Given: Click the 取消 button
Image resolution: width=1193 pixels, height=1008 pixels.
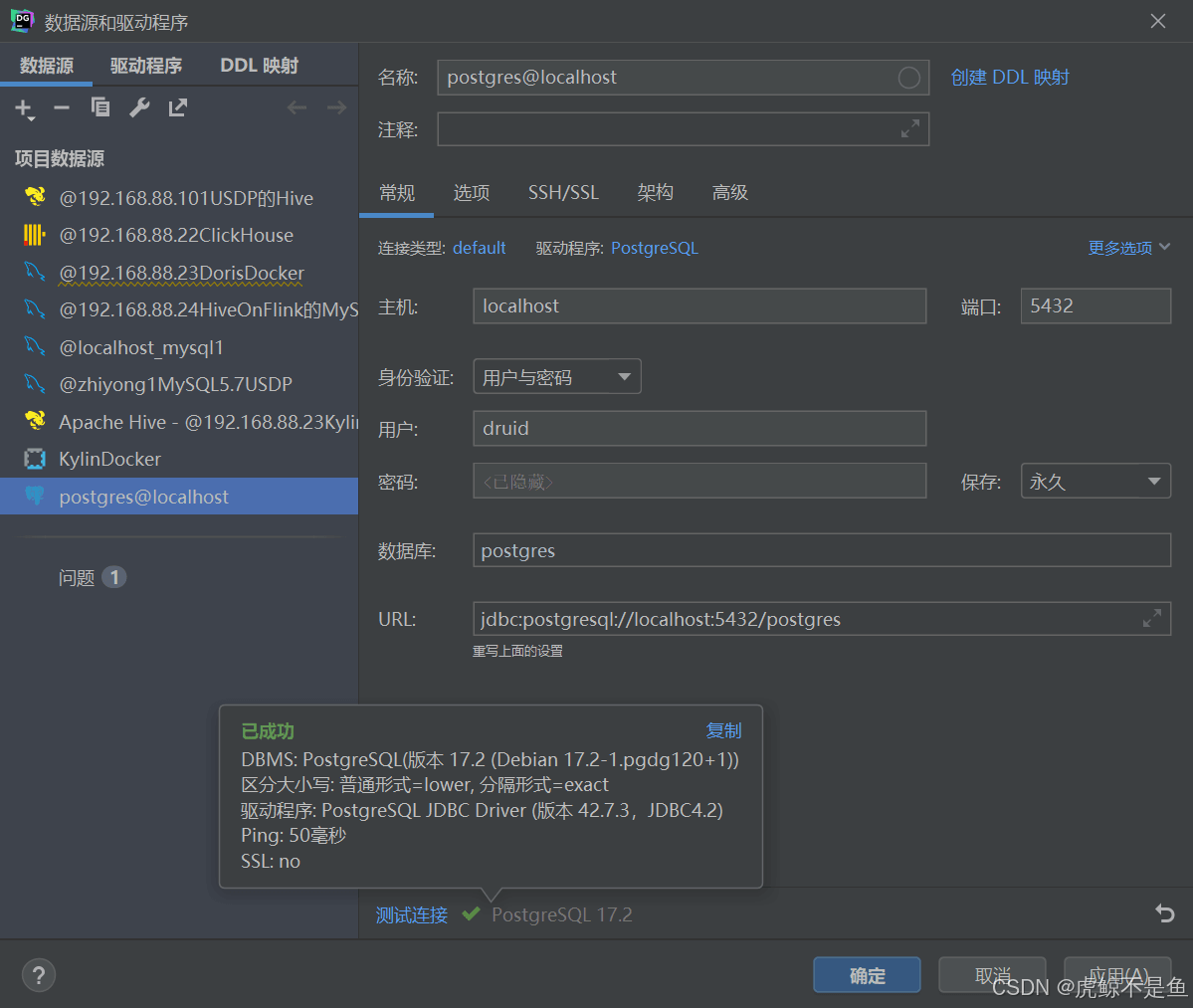Looking at the screenshot, I should (x=992, y=975).
